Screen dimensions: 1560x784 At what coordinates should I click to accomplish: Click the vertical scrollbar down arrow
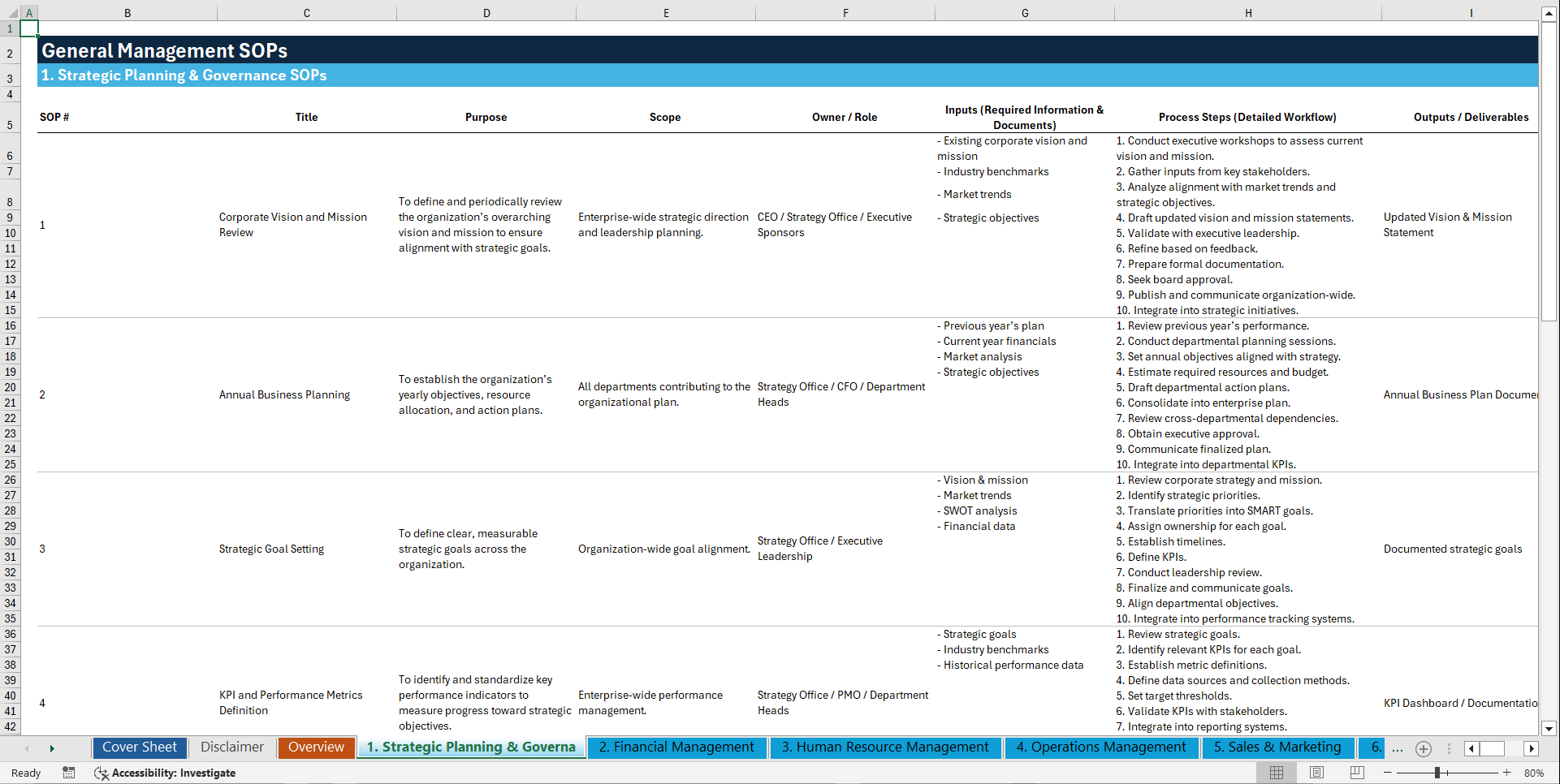1550,728
